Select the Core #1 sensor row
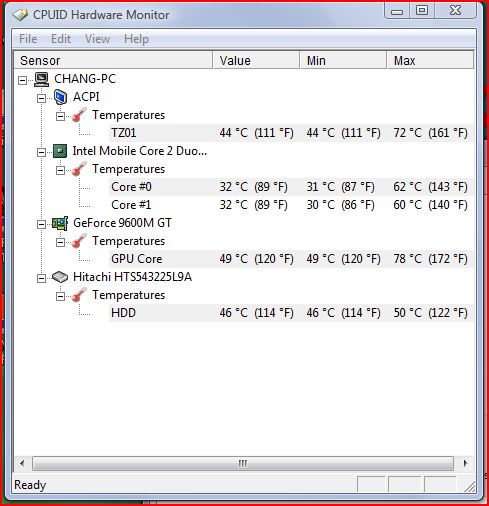Screen dimensions: 489x506 pyautogui.click(x=291, y=205)
